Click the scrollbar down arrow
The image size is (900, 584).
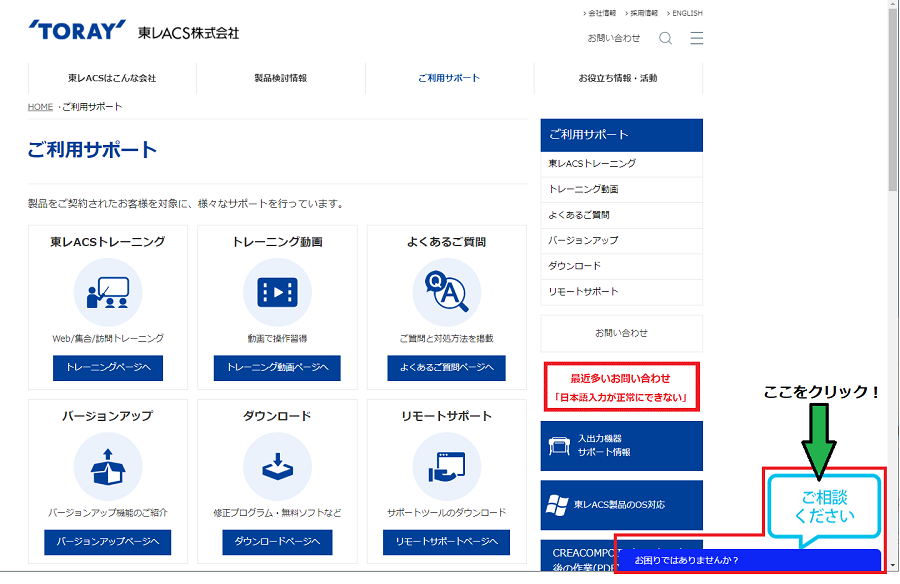893,566
